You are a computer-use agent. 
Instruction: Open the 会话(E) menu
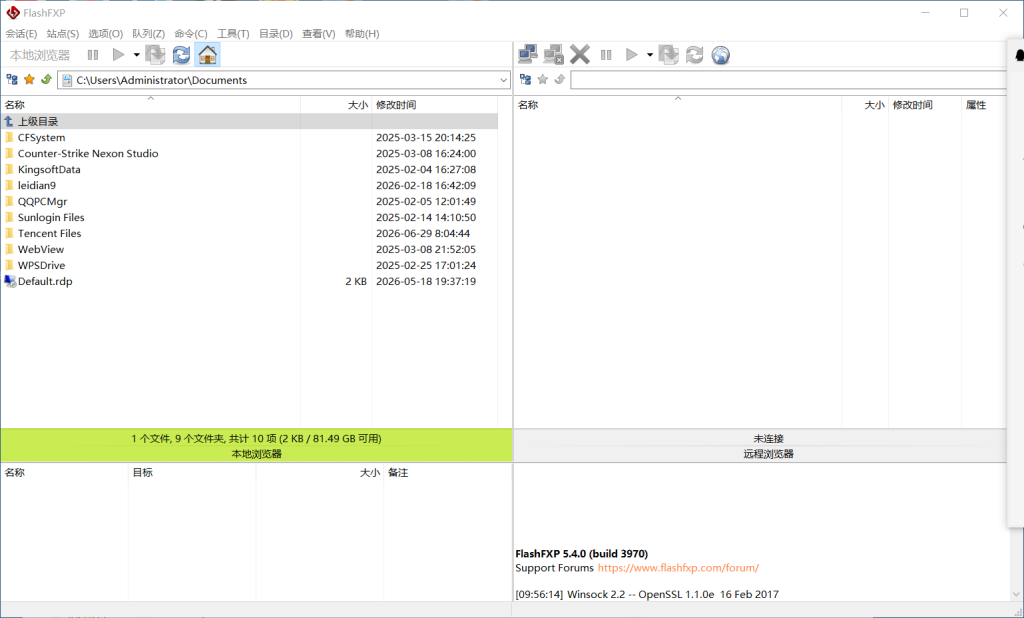(x=22, y=34)
